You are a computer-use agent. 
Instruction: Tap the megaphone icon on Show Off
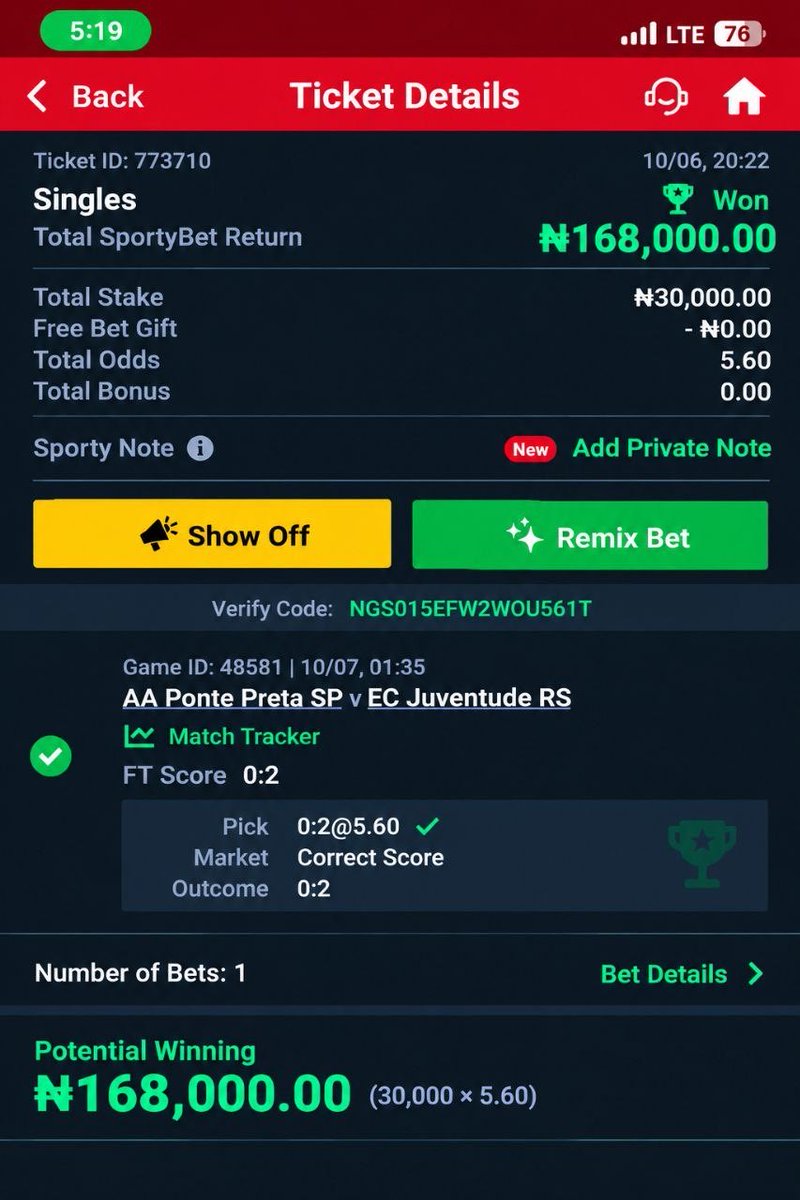click(159, 535)
